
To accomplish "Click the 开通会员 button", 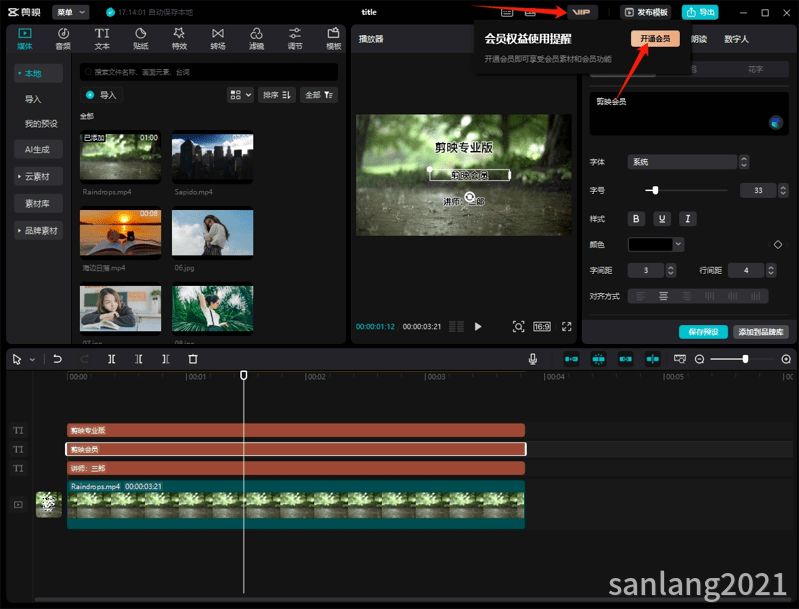I will [655, 39].
